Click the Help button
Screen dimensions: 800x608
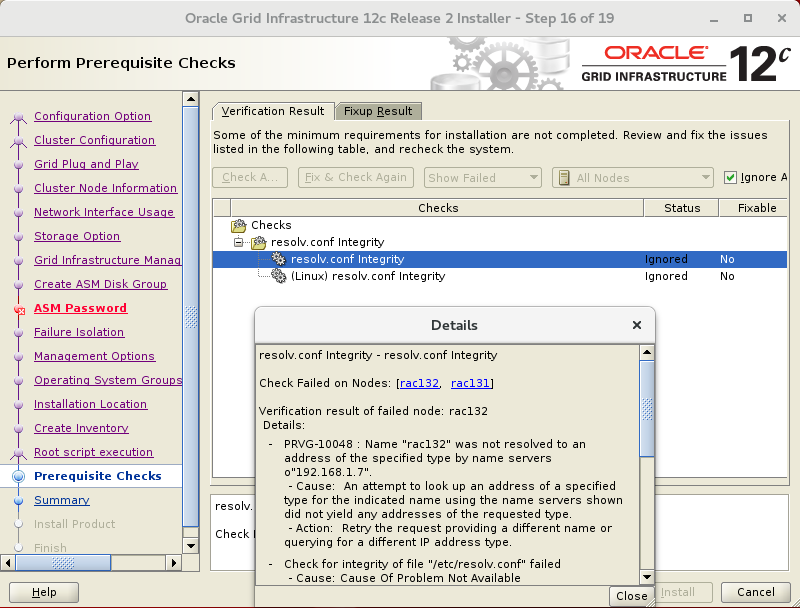[44, 592]
